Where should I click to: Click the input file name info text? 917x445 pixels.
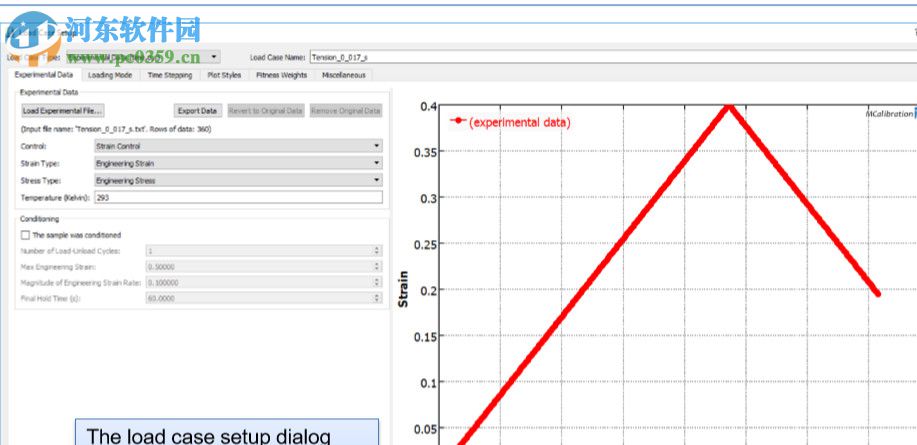pos(116,129)
